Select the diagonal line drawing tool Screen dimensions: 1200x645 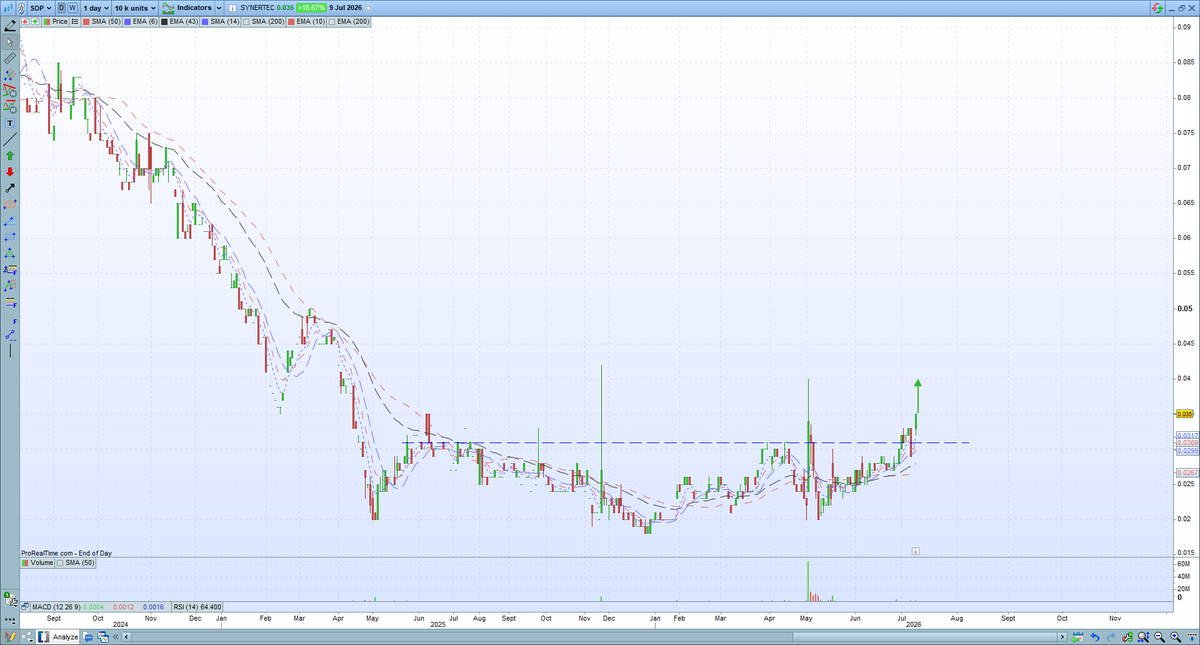(10, 140)
